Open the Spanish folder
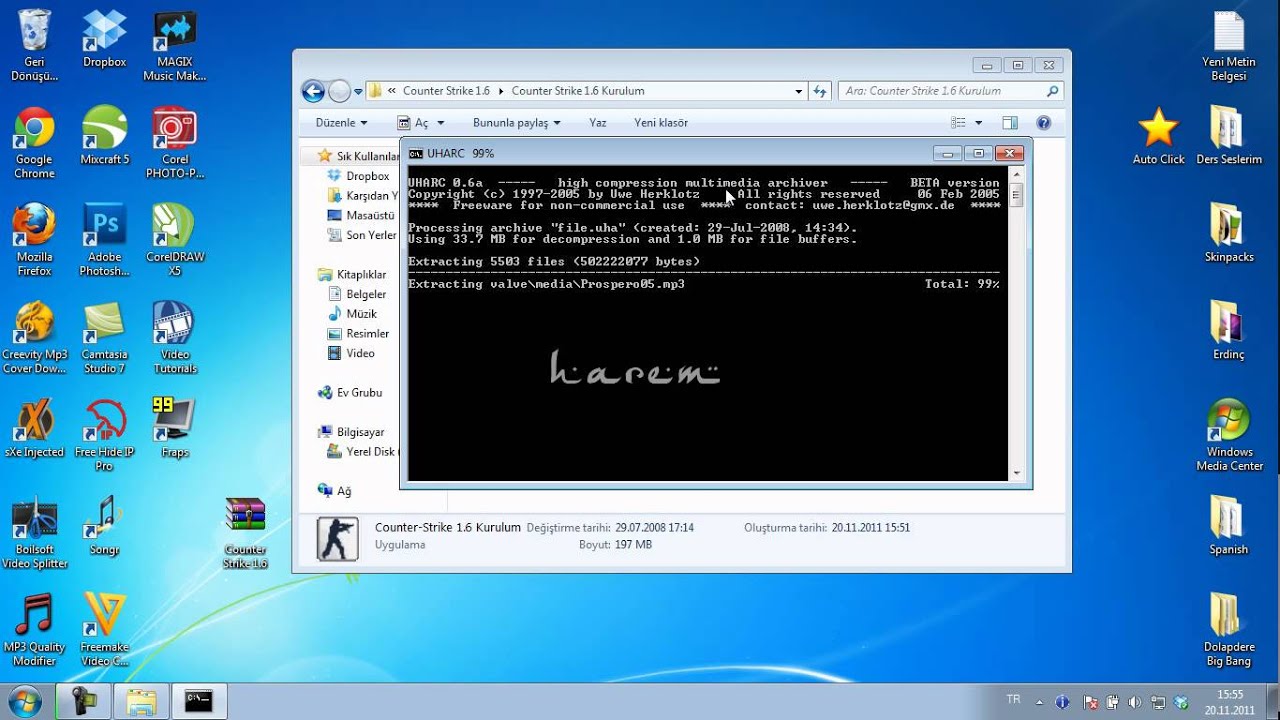The width and height of the screenshot is (1280, 720). pos(1229,526)
